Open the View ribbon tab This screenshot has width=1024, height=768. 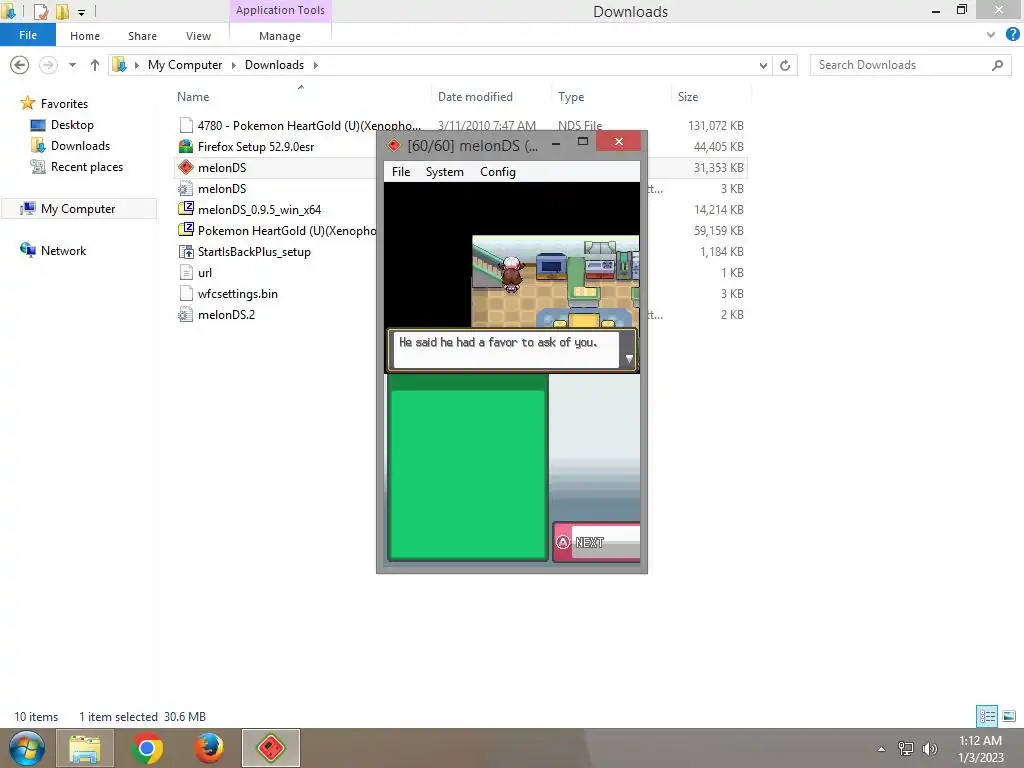[198, 36]
